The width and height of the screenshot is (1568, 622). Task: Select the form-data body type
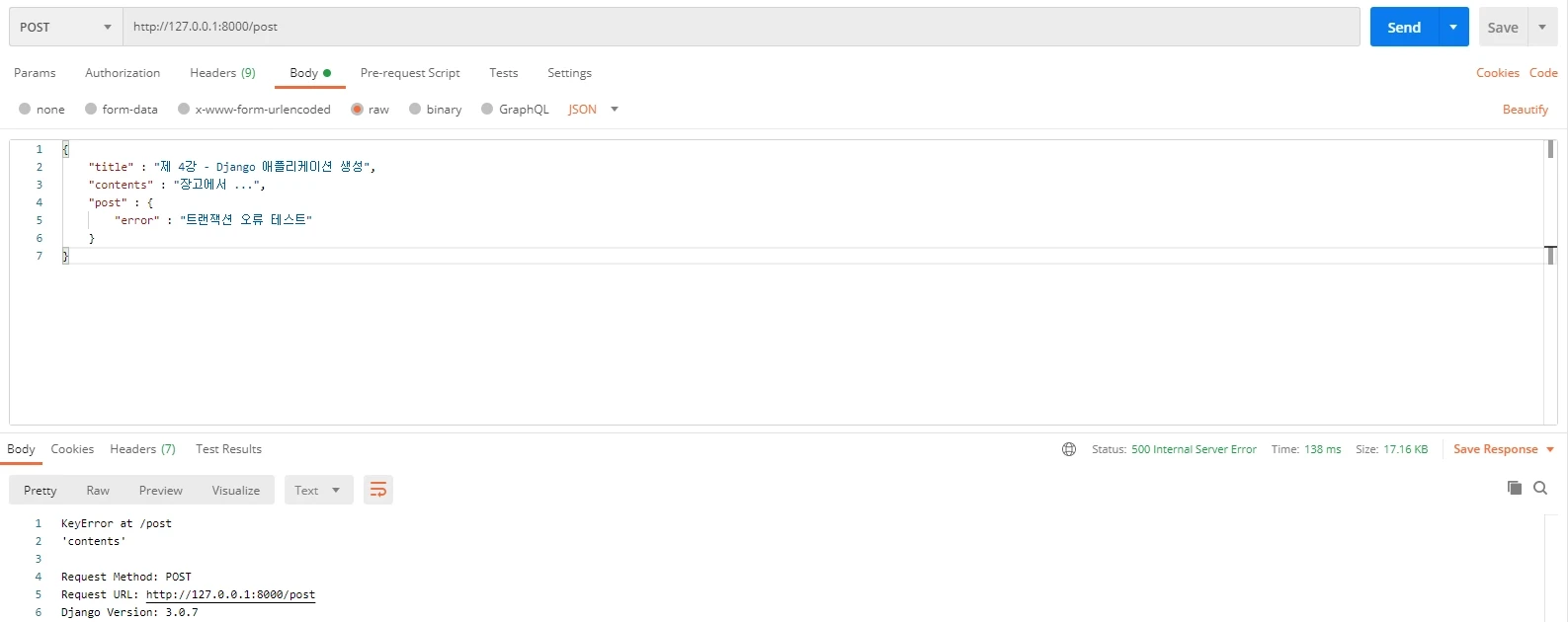(x=92, y=110)
